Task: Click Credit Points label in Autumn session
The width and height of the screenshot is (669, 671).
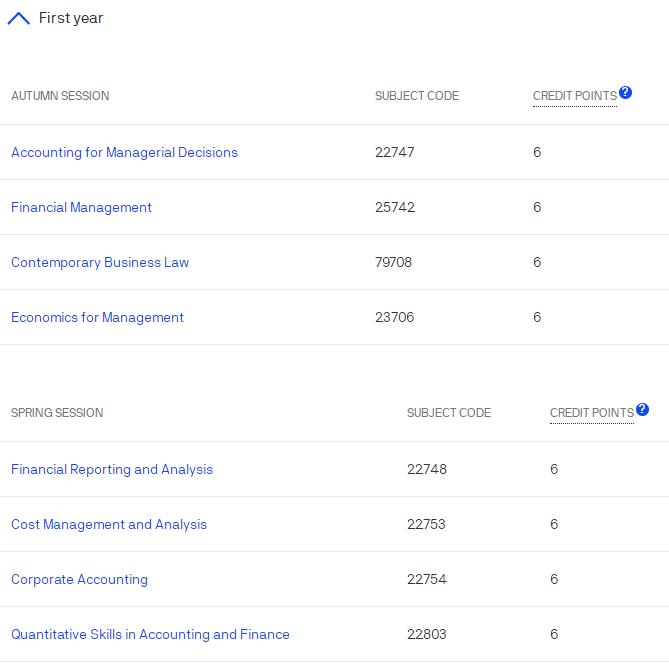Action: coord(575,95)
